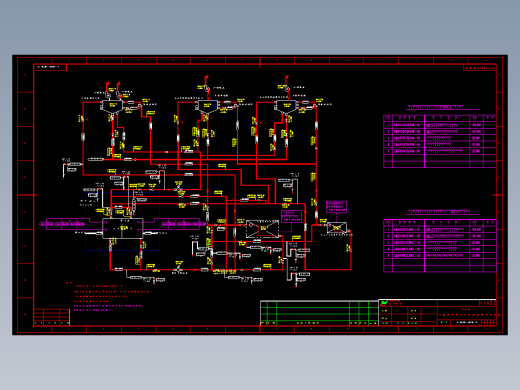
Task: Click the green revision grid in title block
Action: 319,313
